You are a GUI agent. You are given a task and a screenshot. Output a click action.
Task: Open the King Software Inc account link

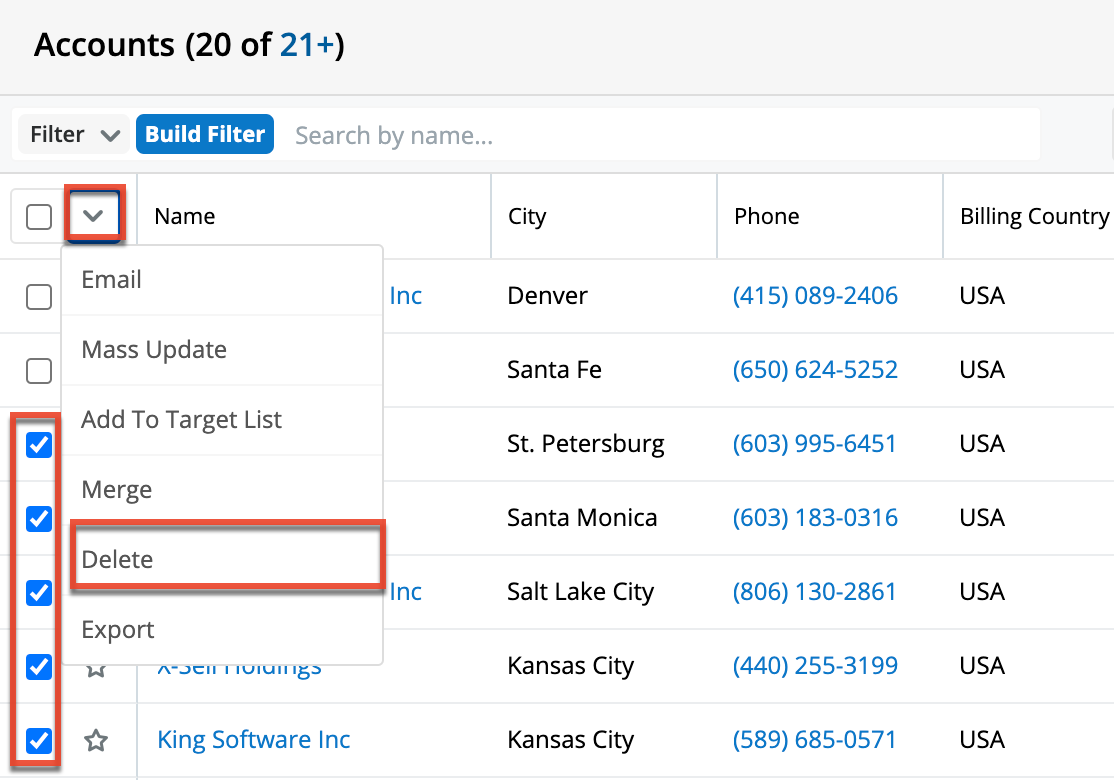[254, 740]
